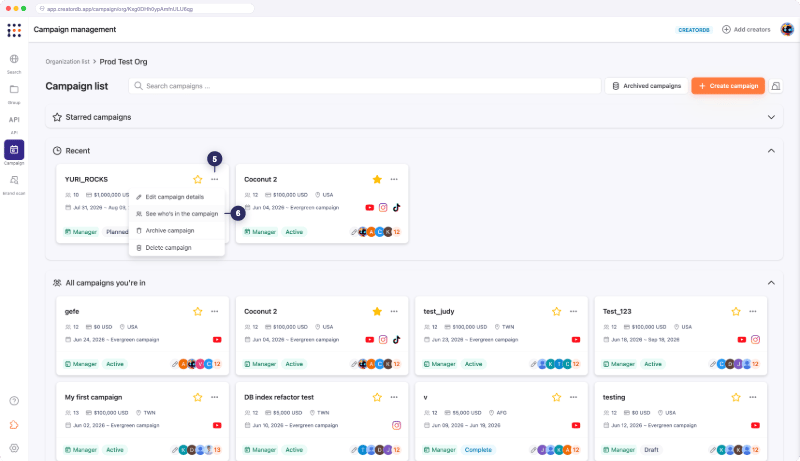Open three-dot menu on Test_123 card
Viewport: 800px width, 461px height.
click(x=753, y=312)
